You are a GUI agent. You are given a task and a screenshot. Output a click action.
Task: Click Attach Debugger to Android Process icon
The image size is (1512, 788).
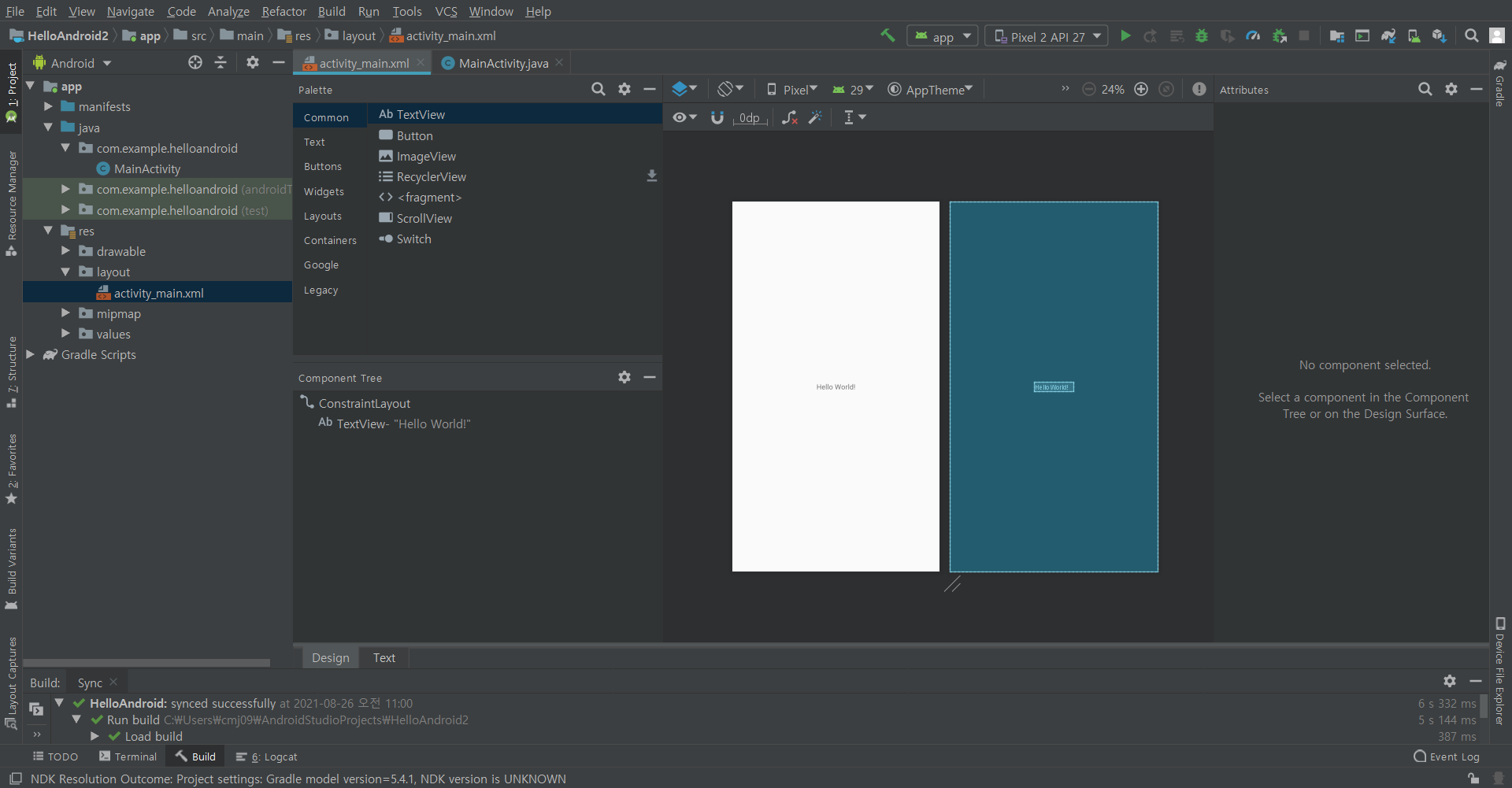[x=1280, y=35]
